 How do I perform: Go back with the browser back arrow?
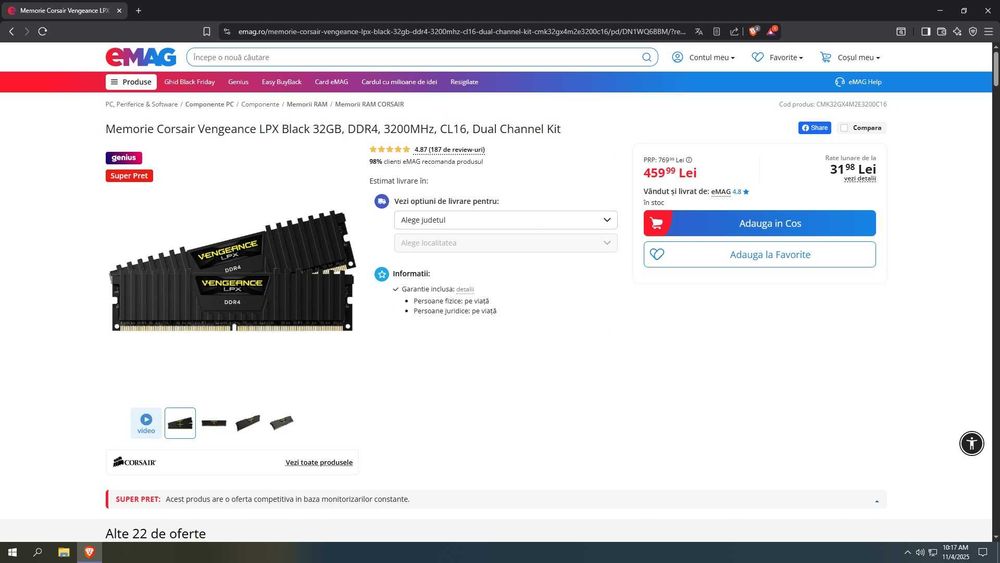(x=11, y=31)
